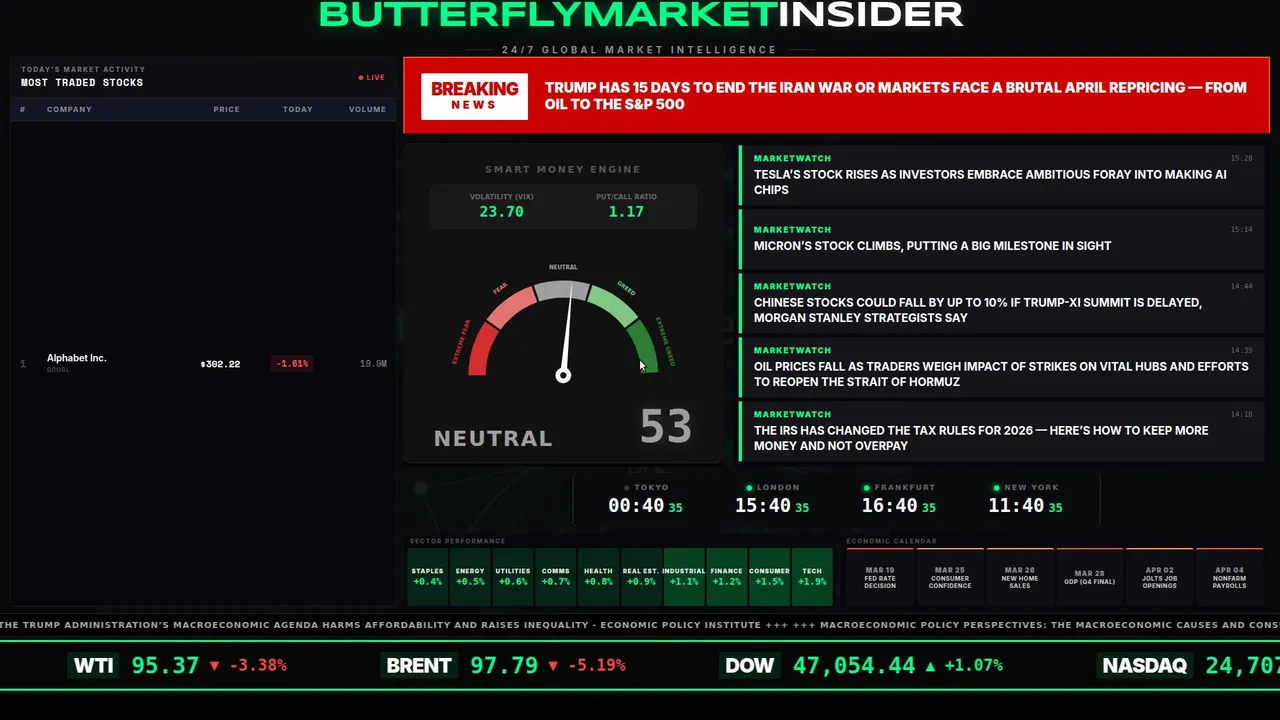The height and width of the screenshot is (720, 1280).
Task: Select the STAPLES +0.4% sector tile
Action: click(x=427, y=577)
